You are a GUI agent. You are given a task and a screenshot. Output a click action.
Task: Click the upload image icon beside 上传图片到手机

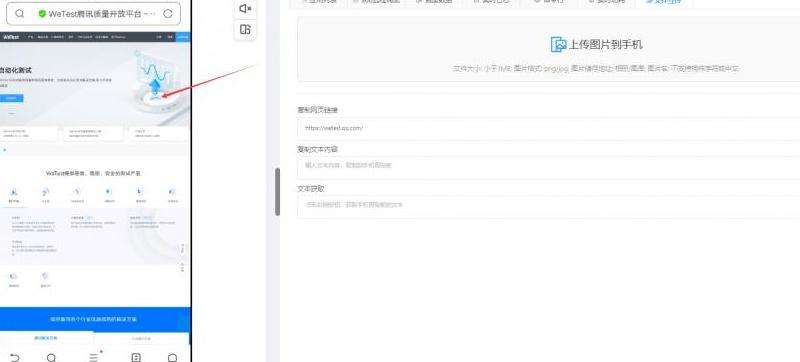559,44
